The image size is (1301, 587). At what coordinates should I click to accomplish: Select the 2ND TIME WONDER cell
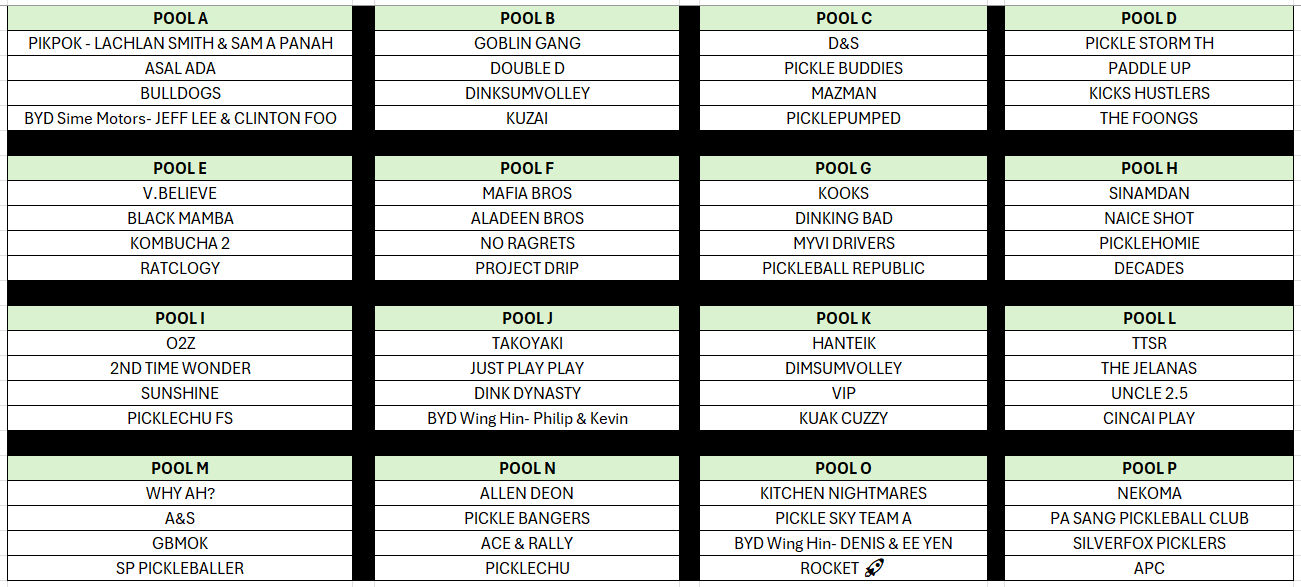tap(180, 368)
